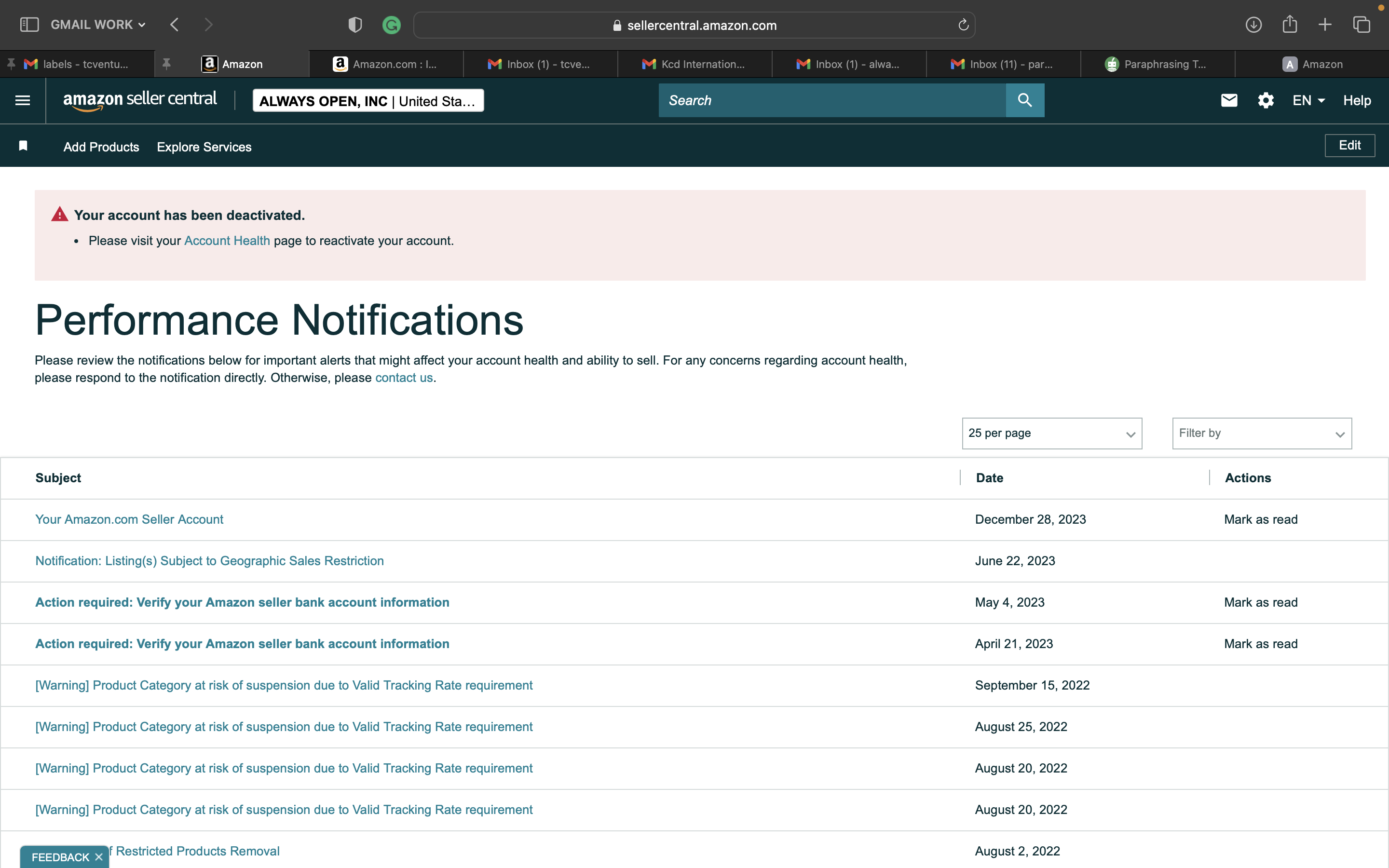Image resolution: width=1389 pixels, height=868 pixels.
Task: Click the Date column header
Action: [990, 477]
